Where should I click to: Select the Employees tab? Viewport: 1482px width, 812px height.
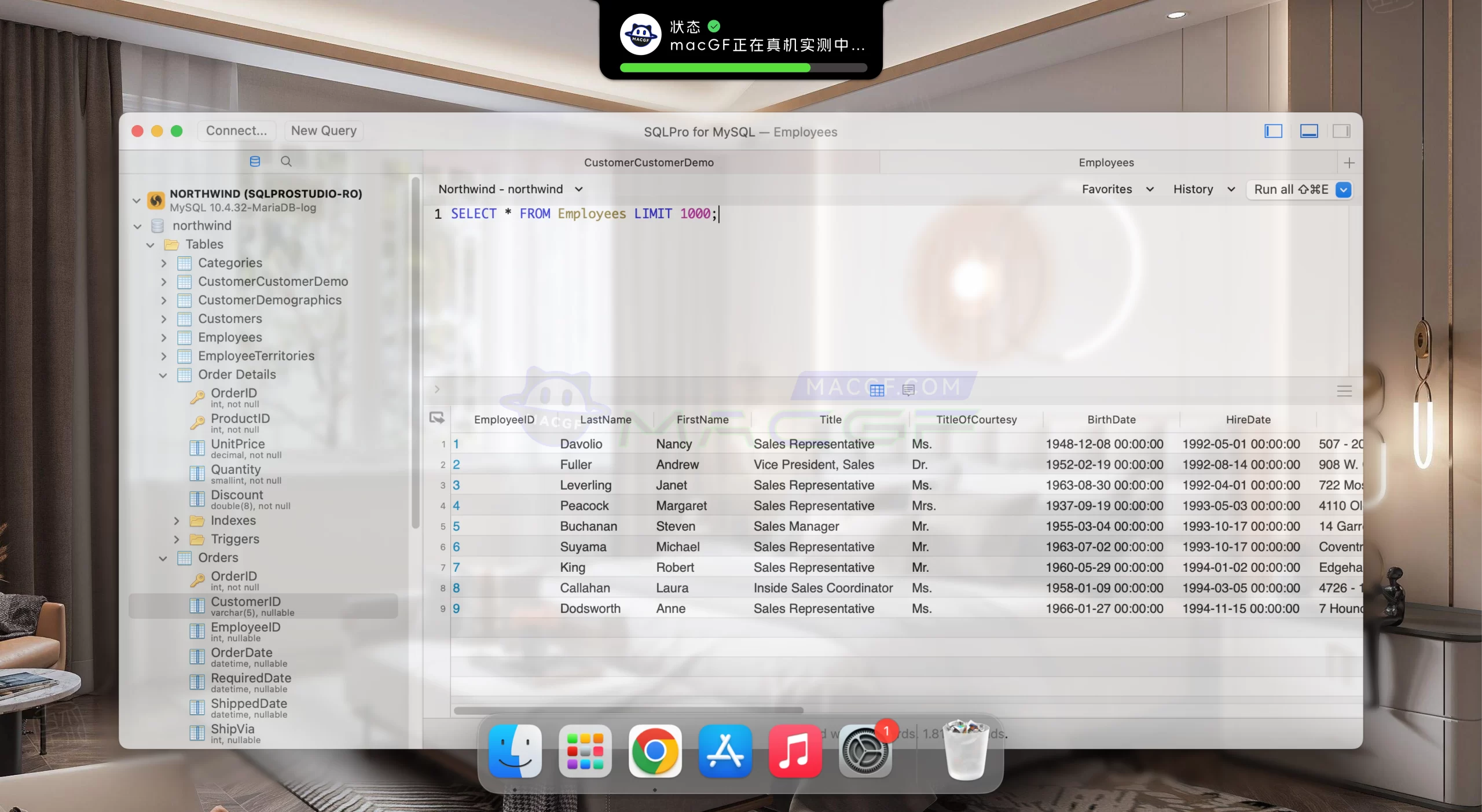(1106, 162)
